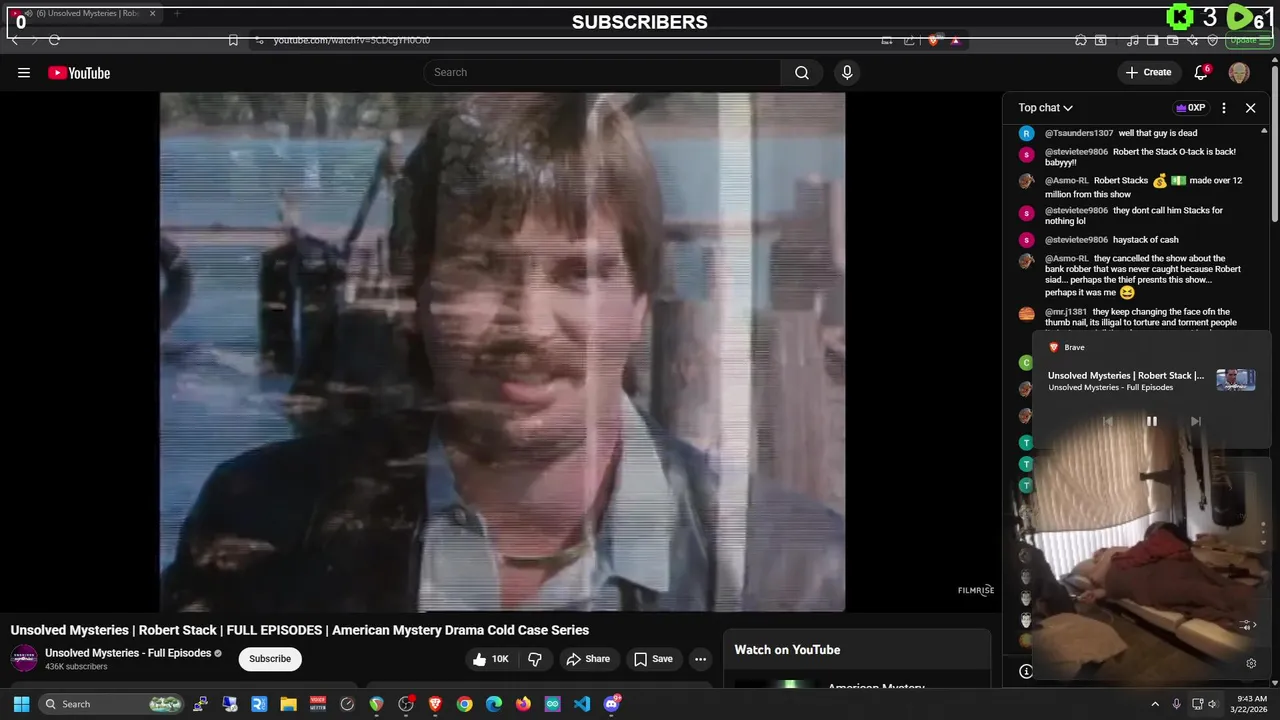Click the chat info icon at bottom
Image resolution: width=1280 pixels, height=720 pixels.
1025,671
